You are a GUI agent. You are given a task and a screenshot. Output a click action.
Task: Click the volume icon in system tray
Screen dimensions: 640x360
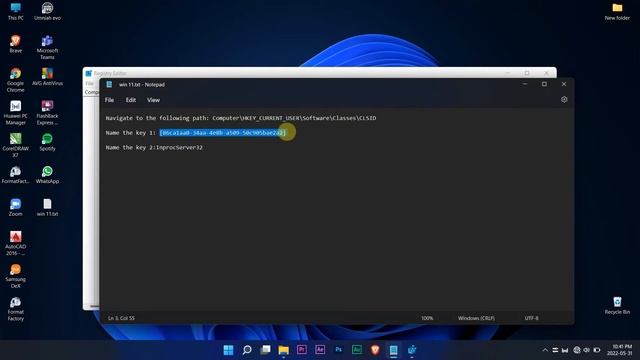click(587, 350)
